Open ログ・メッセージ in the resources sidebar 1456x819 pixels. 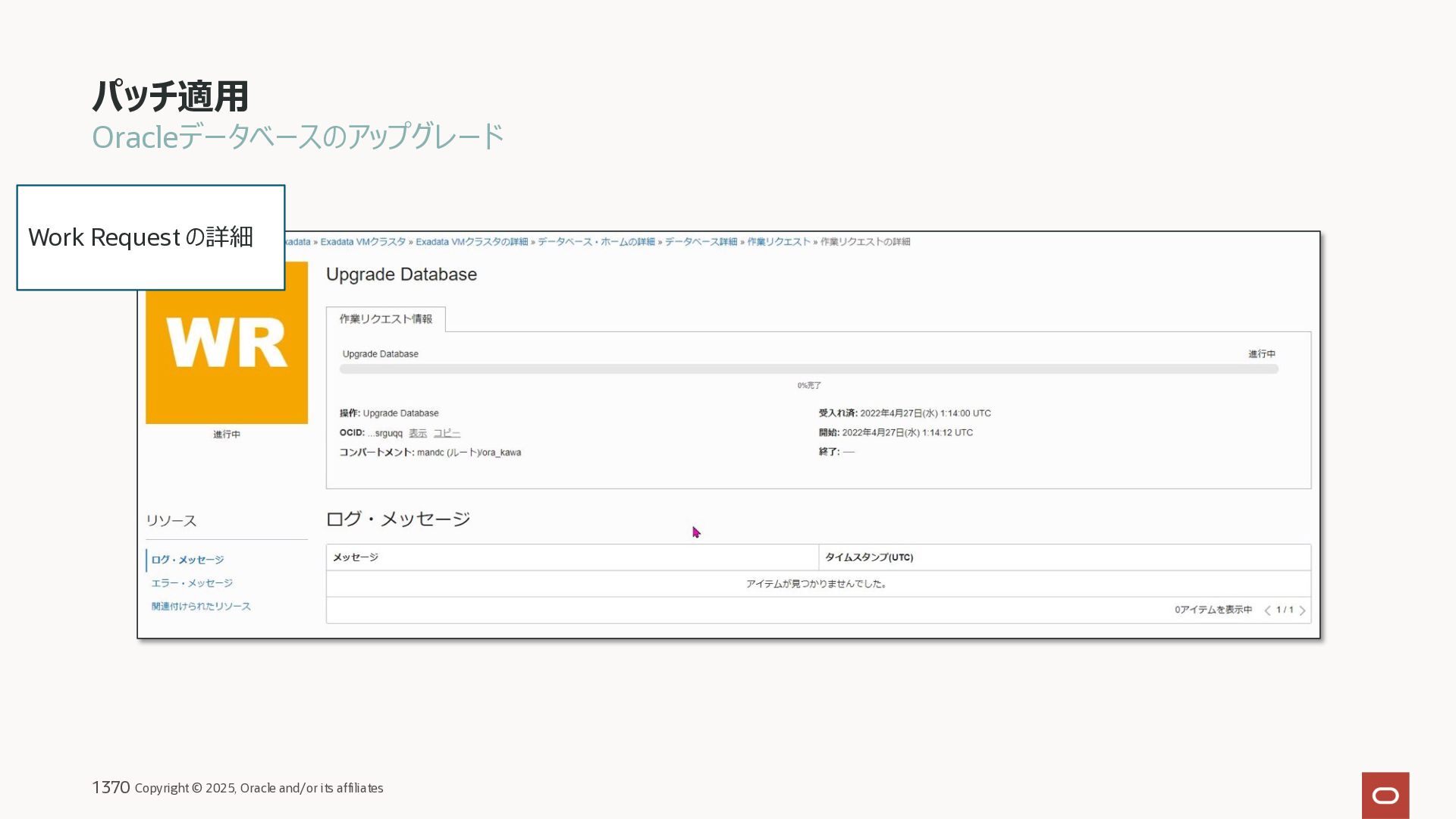tap(187, 560)
